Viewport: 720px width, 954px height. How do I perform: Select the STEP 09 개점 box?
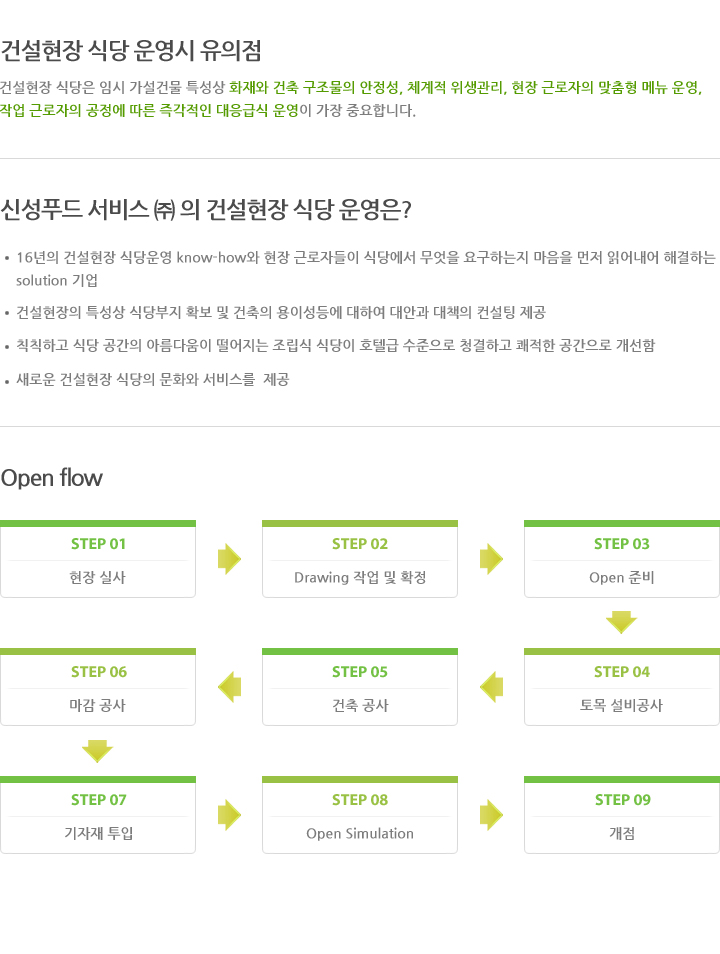(622, 816)
